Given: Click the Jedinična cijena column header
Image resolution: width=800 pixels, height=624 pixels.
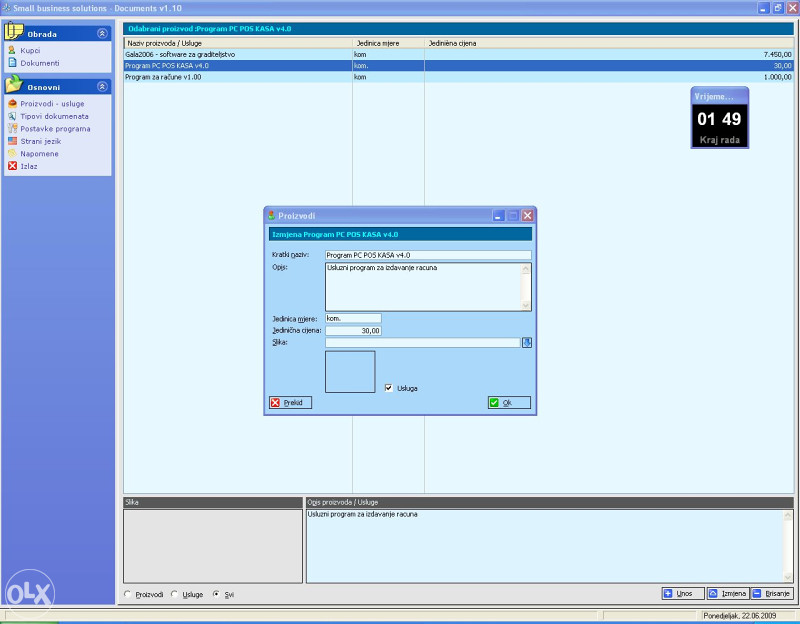Looking at the screenshot, I should click(609, 43).
